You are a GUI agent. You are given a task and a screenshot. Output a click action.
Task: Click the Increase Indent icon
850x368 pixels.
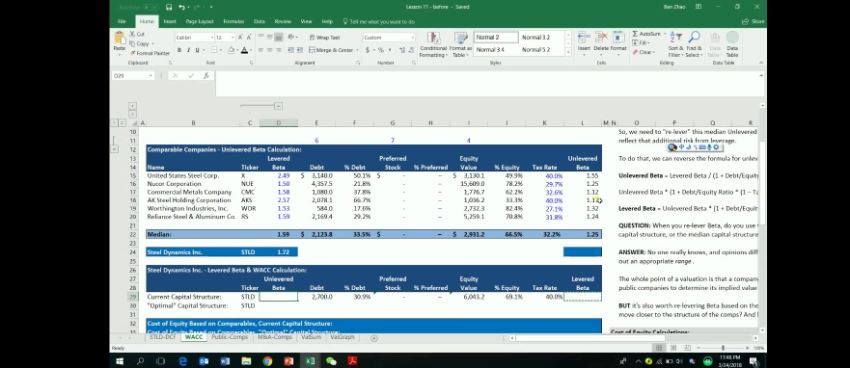pos(299,50)
